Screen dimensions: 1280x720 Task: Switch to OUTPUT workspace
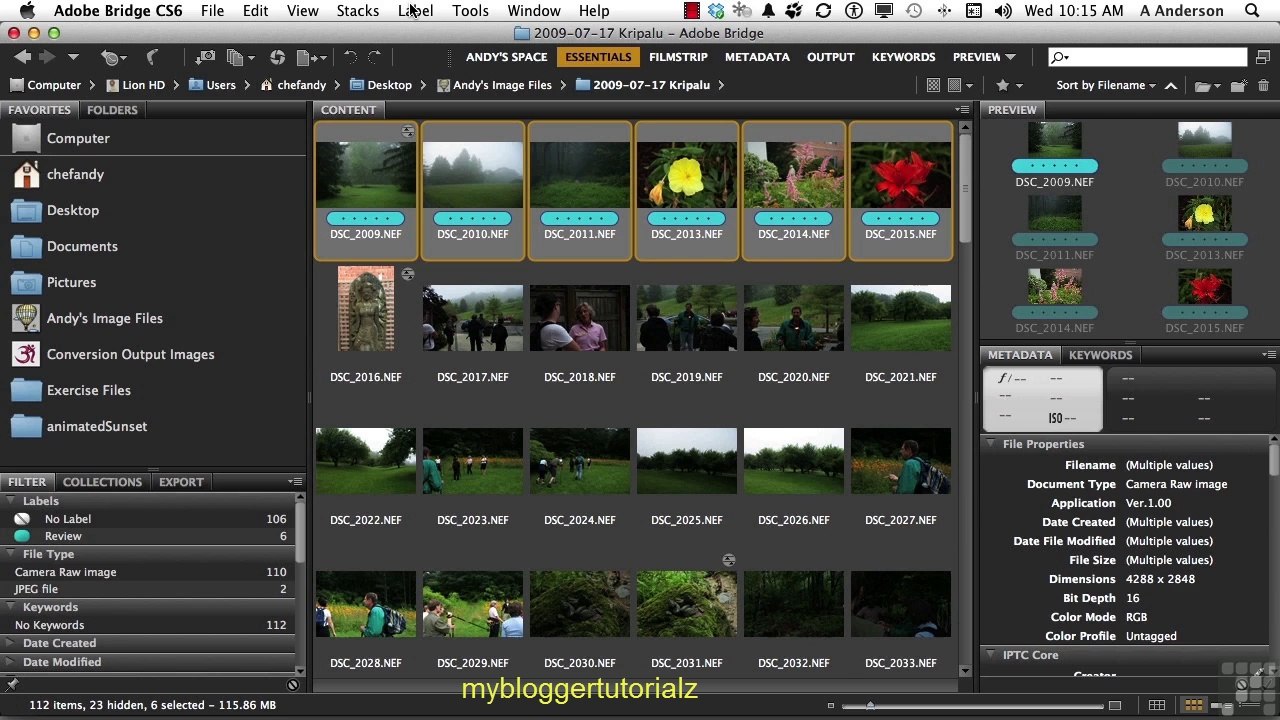[x=830, y=57]
